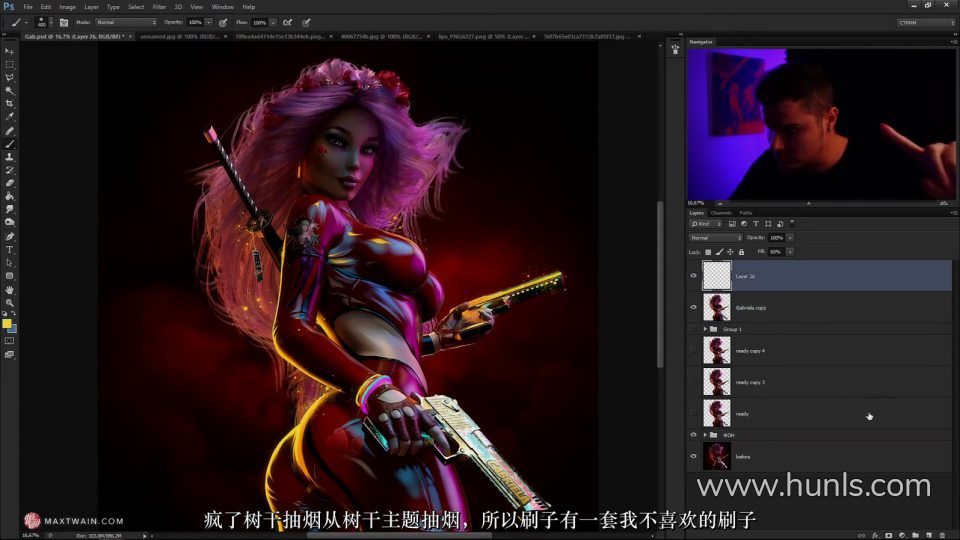Image resolution: width=960 pixels, height=540 pixels.
Task: Open the Filter menu
Action: click(x=159, y=7)
